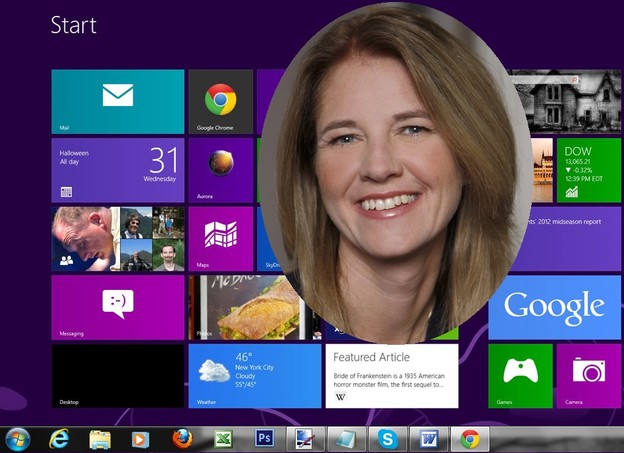
Task: Open Skype from the taskbar
Action: pos(386,438)
